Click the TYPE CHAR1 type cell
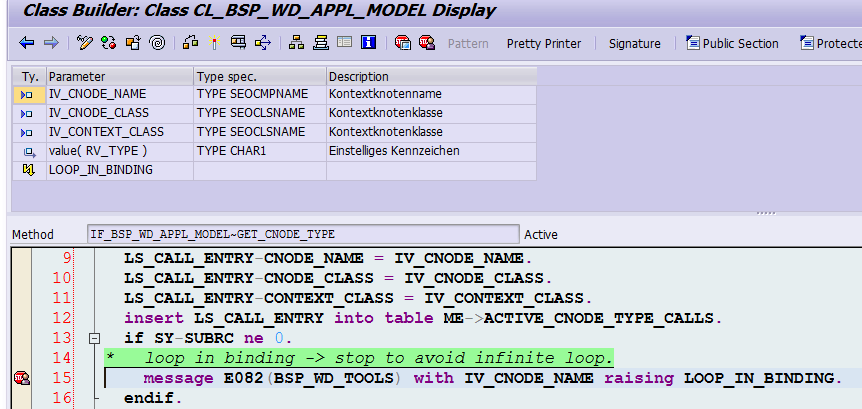 tap(260, 152)
